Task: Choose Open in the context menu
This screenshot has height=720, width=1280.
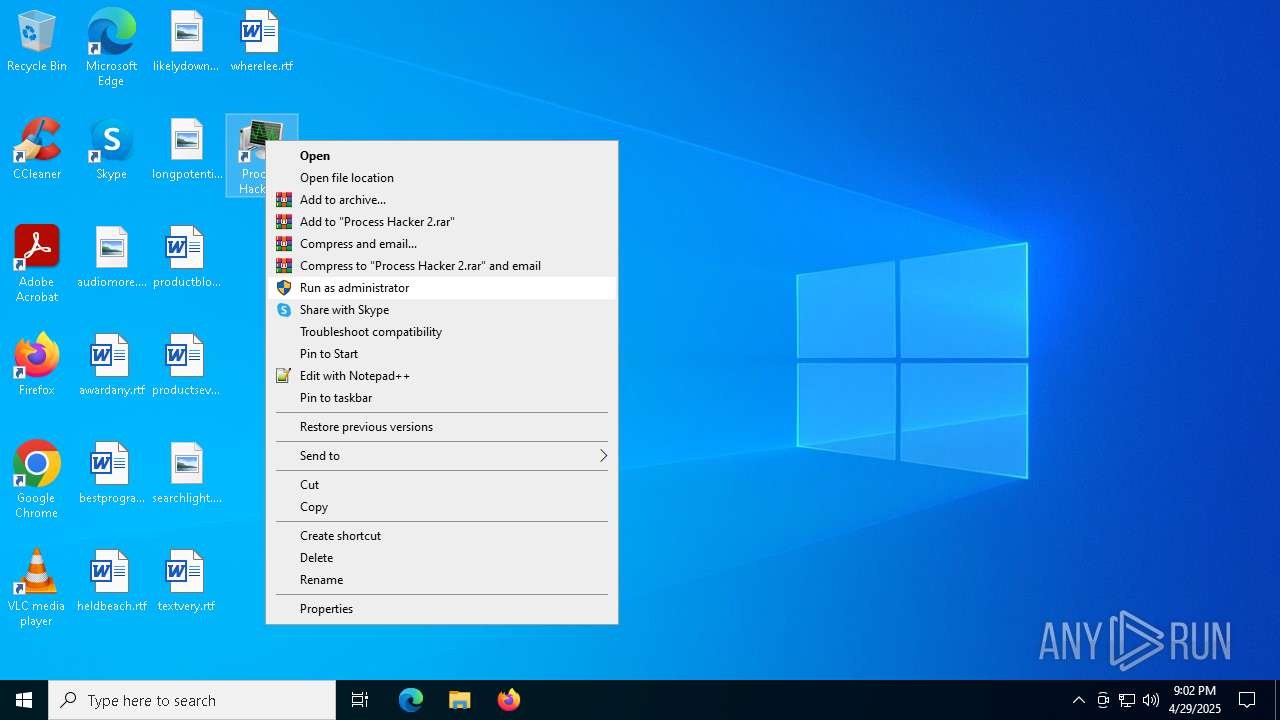Action: click(442, 156)
